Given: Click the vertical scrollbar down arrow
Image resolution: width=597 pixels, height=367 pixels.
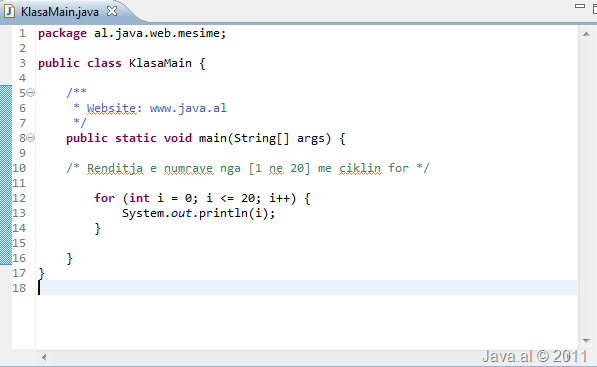Looking at the screenshot, I should tap(586, 341).
